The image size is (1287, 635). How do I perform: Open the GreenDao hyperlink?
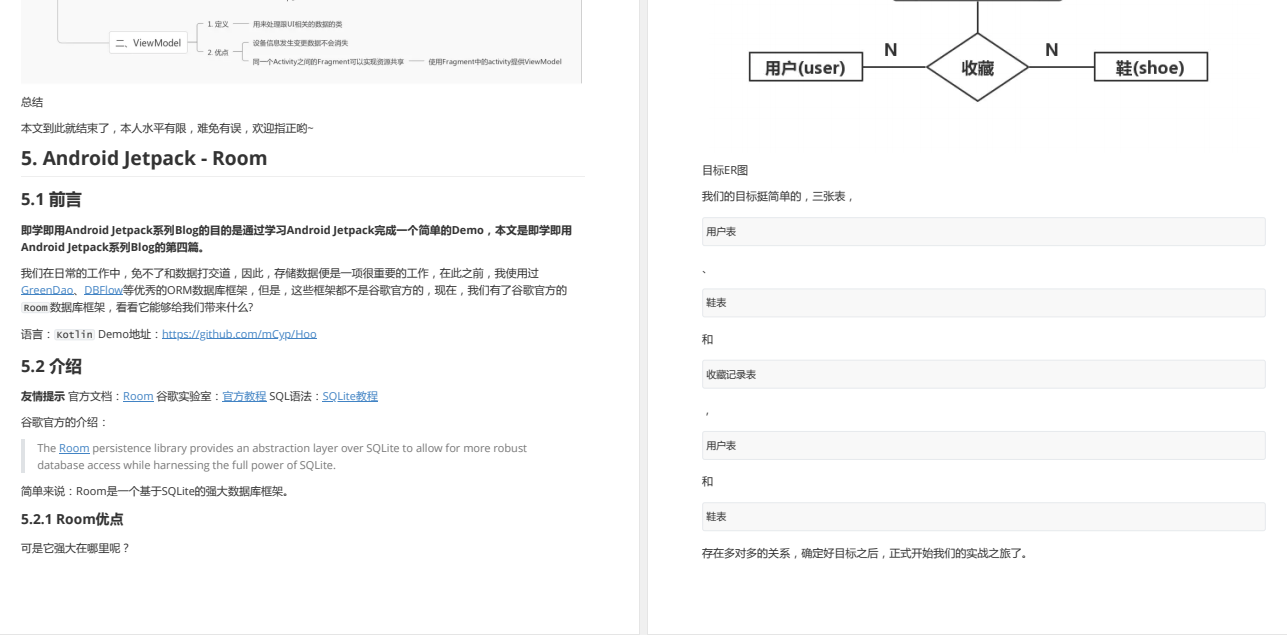pos(48,290)
